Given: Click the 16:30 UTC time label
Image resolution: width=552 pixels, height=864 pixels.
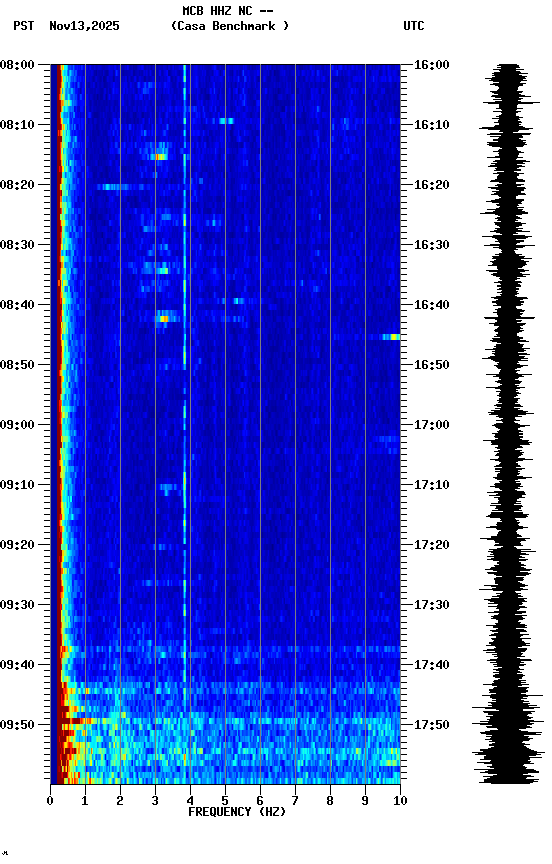Looking at the screenshot, I should click(432, 245).
